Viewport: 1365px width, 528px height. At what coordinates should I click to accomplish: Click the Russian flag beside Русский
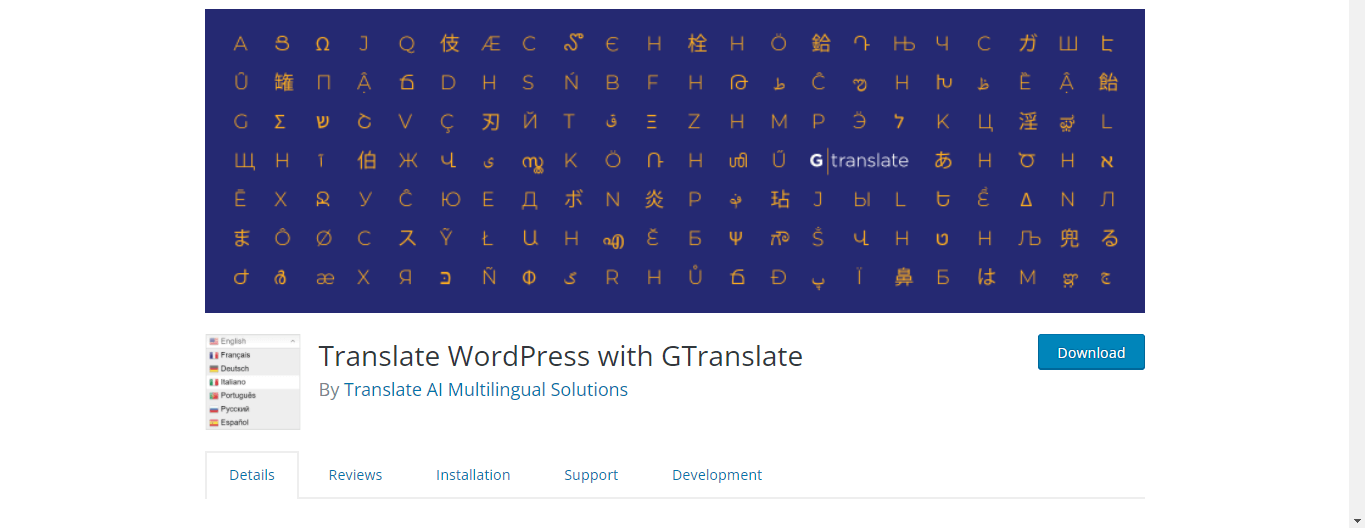coord(213,409)
